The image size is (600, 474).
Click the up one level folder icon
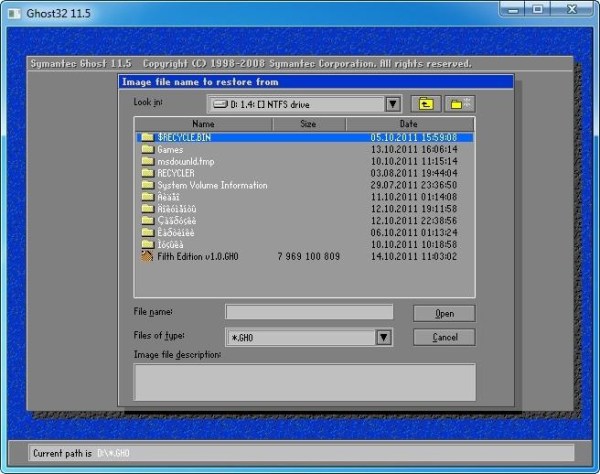coord(427,103)
